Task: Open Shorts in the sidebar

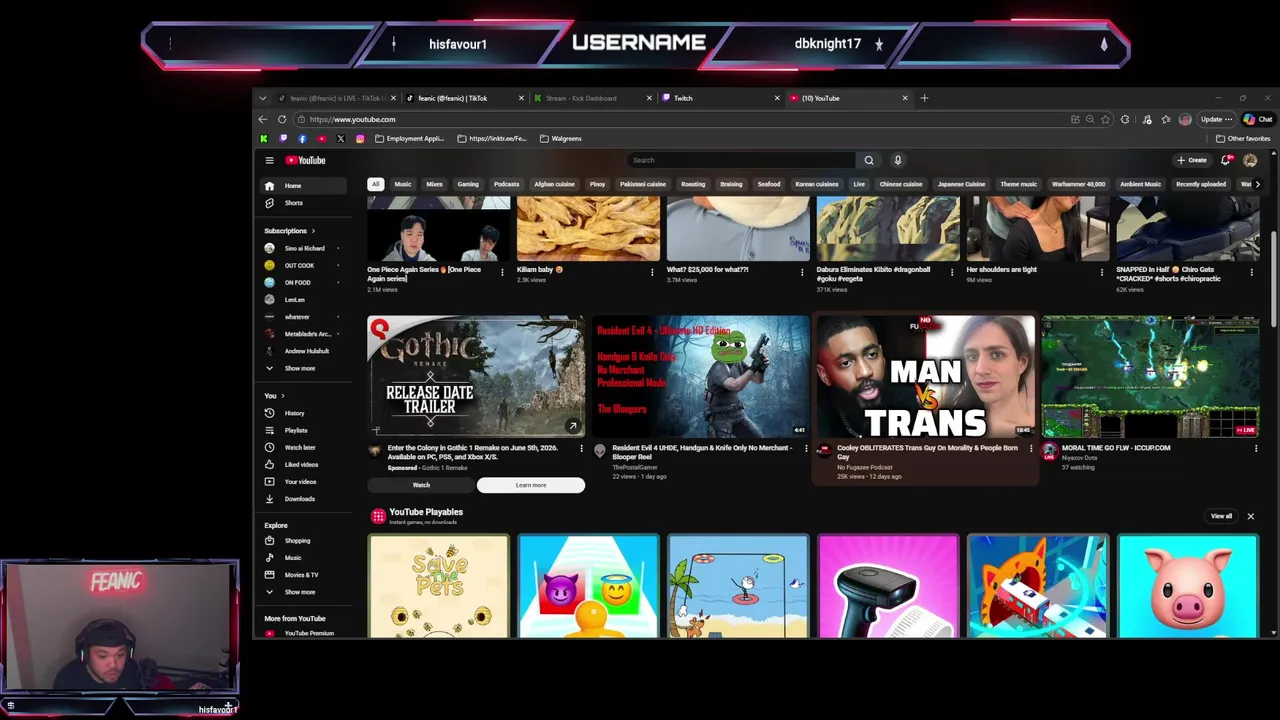Action: click(x=304, y=203)
